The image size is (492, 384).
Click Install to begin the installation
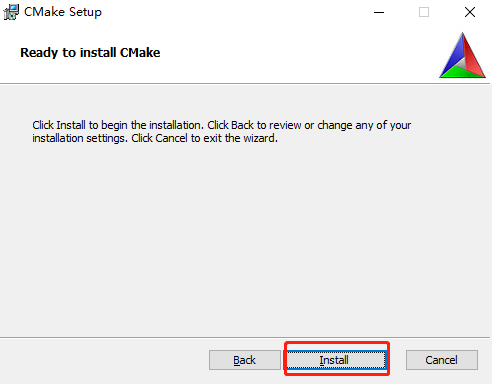pyautogui.click(x=336, y=360)
